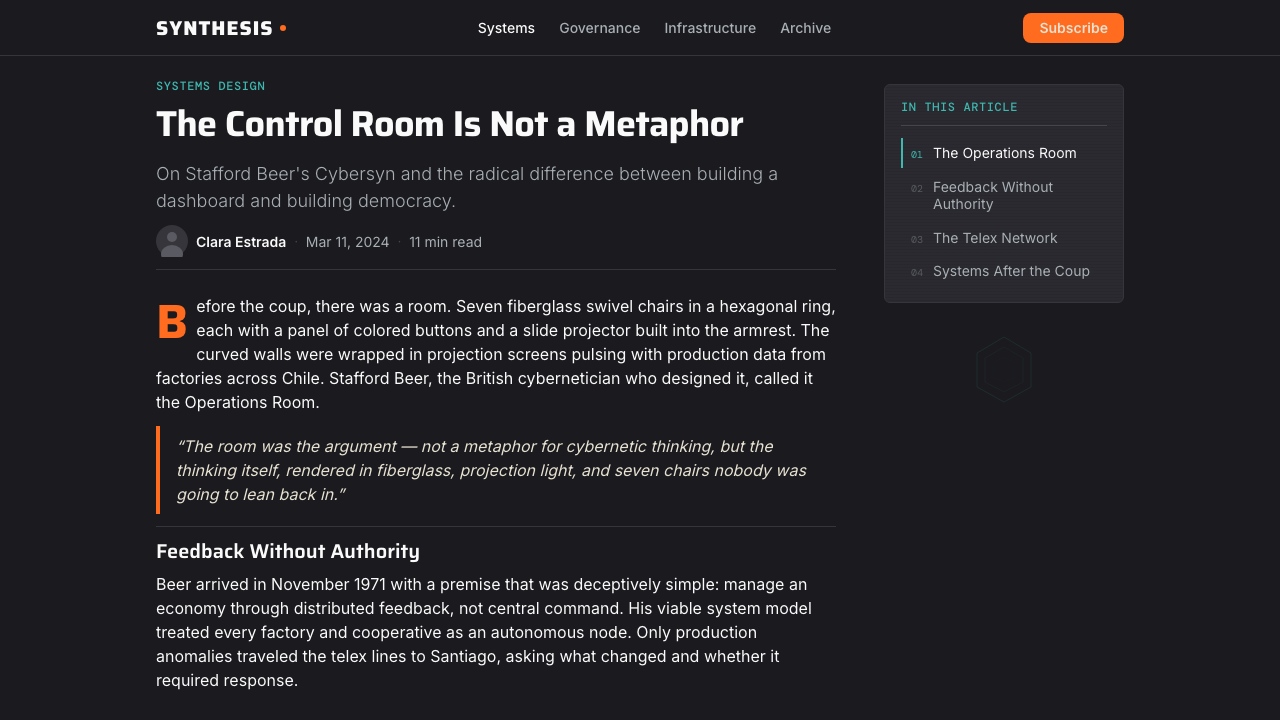Viewport: 1280px width, 720px height.
Task: Click author name Clara Estrada
Action: click(x=241, y=242)
